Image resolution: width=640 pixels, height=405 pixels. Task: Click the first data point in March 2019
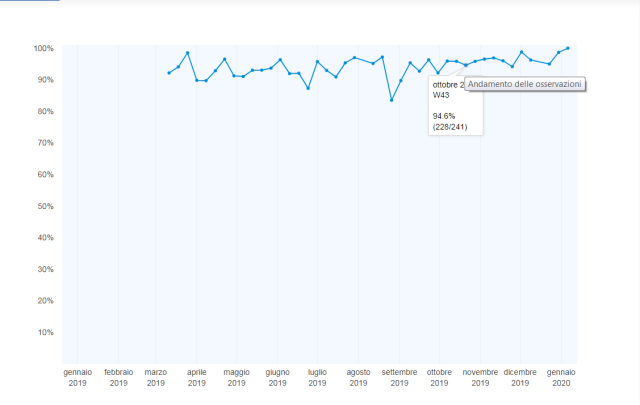coord(168,73)
